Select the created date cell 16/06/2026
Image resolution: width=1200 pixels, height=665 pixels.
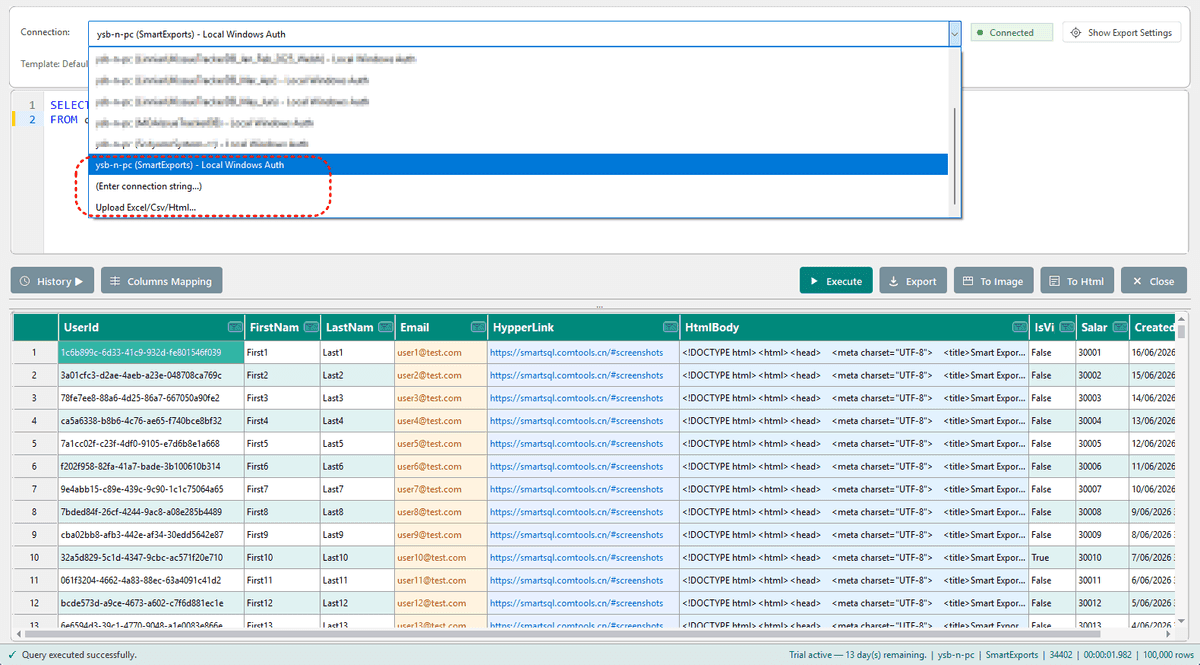coord(1153,352)
